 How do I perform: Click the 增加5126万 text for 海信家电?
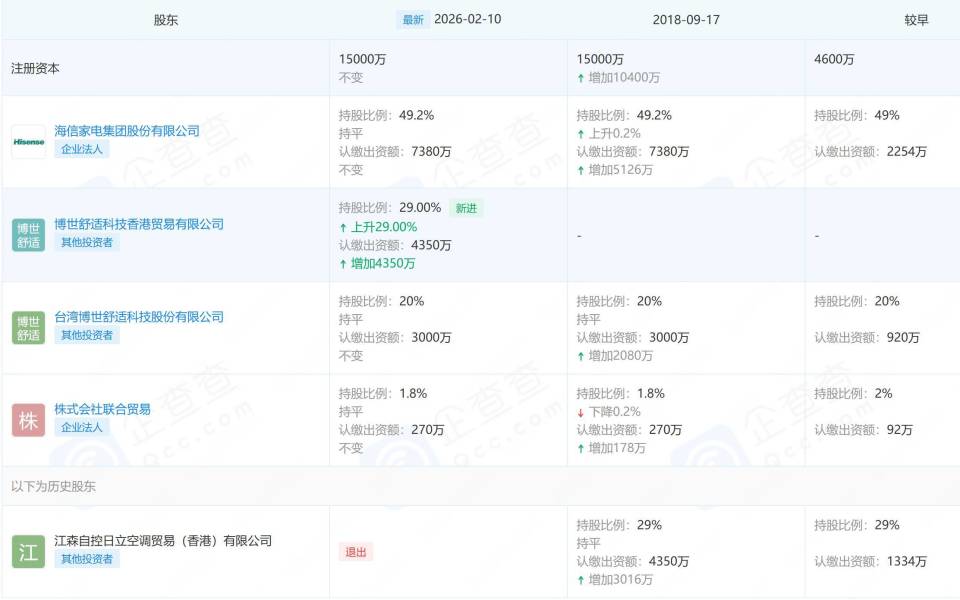(615, 170)
